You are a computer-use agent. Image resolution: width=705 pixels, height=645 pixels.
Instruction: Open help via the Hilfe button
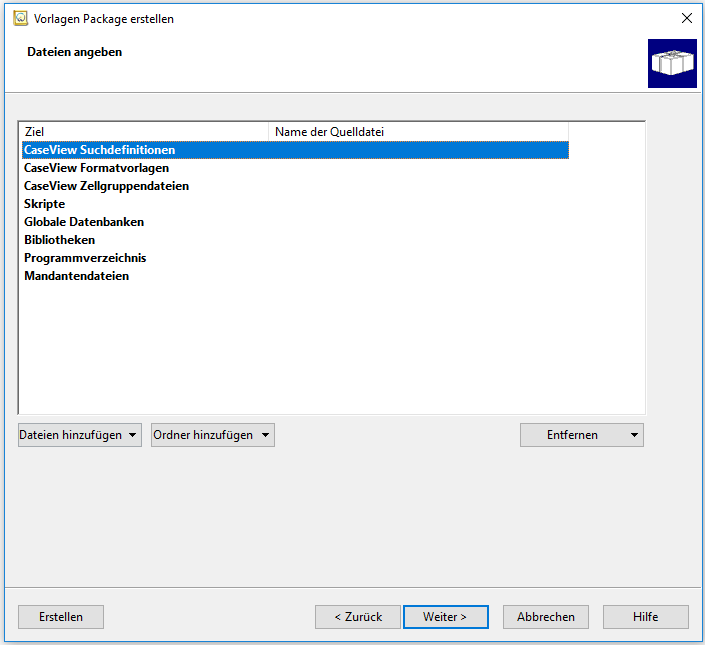click(645, 617)
